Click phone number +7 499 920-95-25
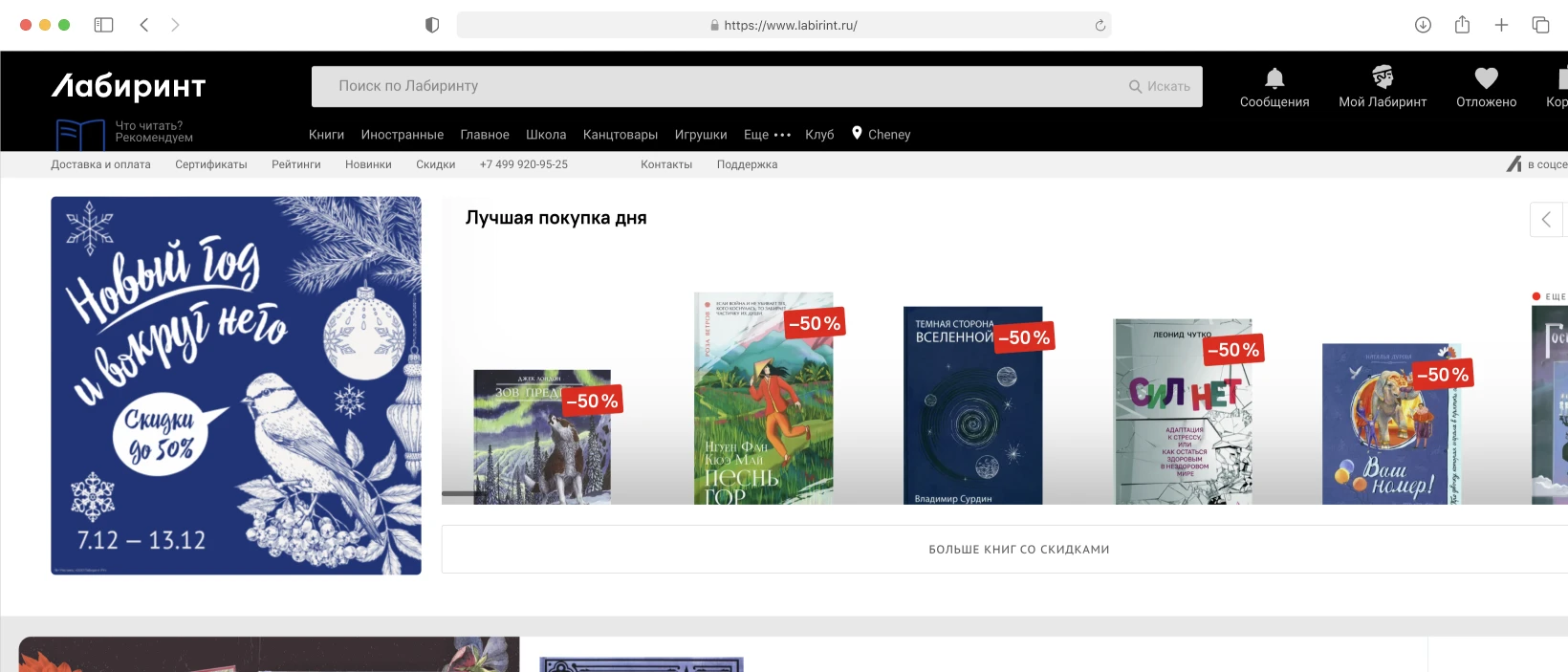1568x672 pixels. [524, 164]
